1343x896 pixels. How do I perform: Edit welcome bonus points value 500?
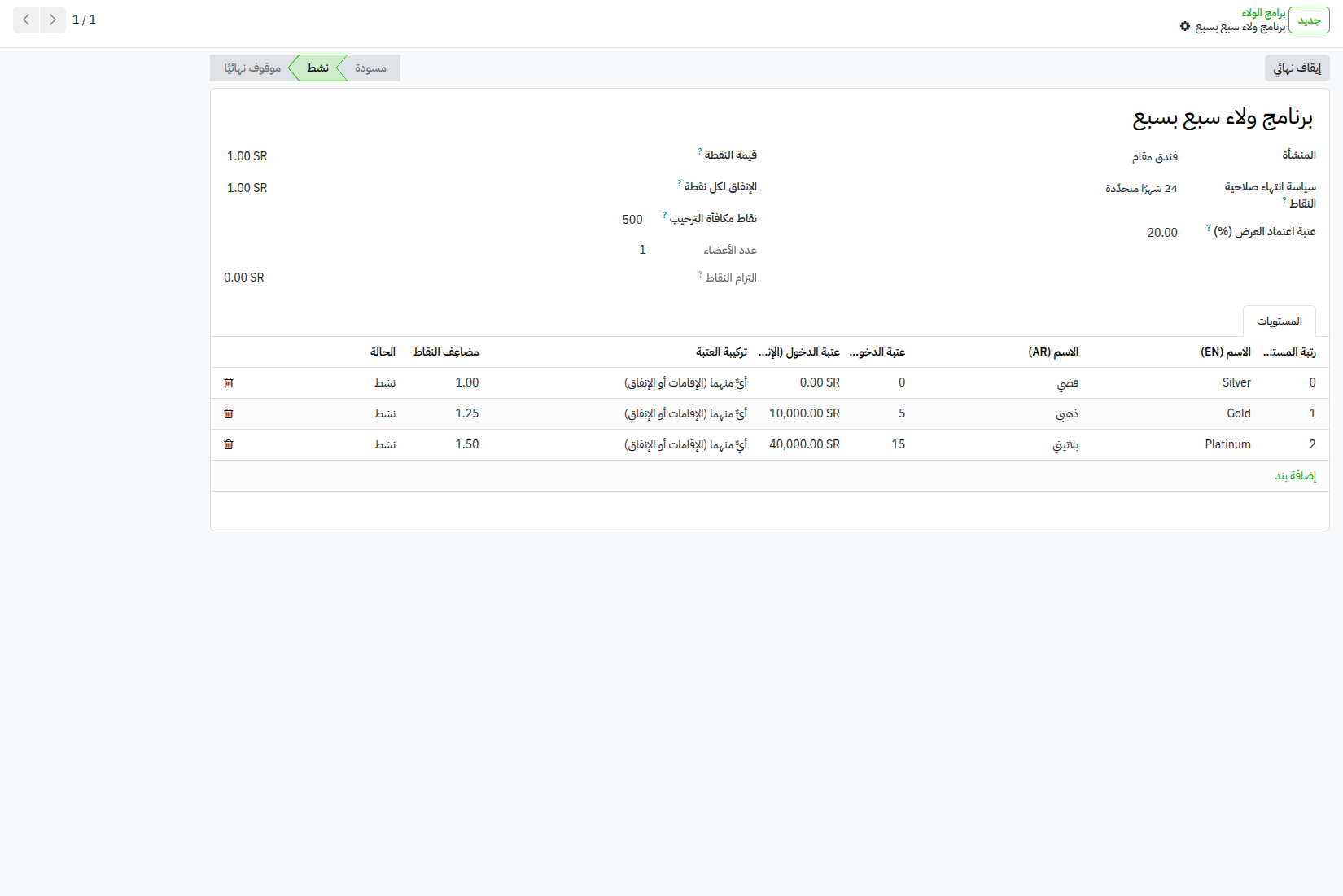(632, 220)
